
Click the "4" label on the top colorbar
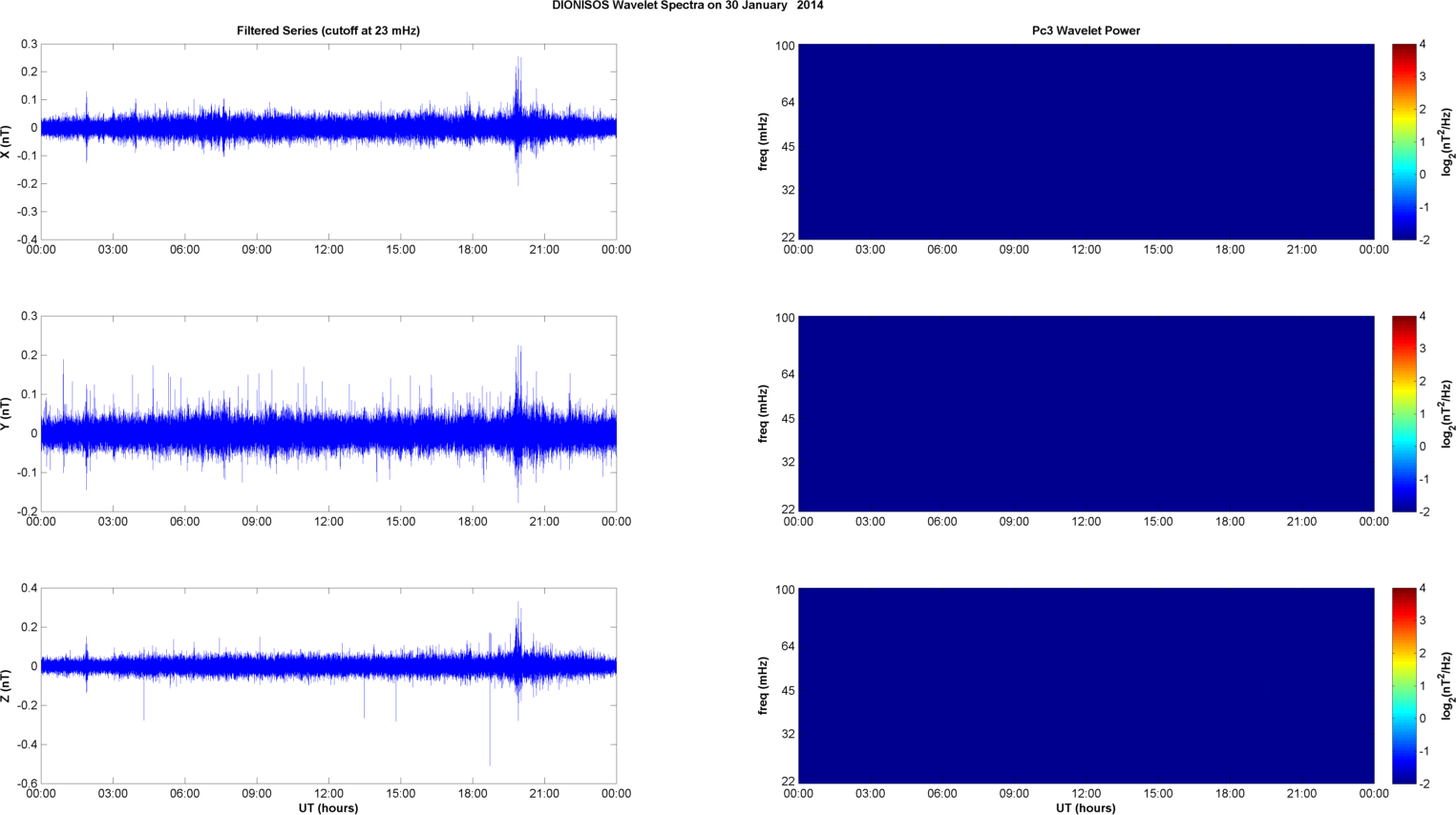pyautogui.click(x=1423, y=44)
